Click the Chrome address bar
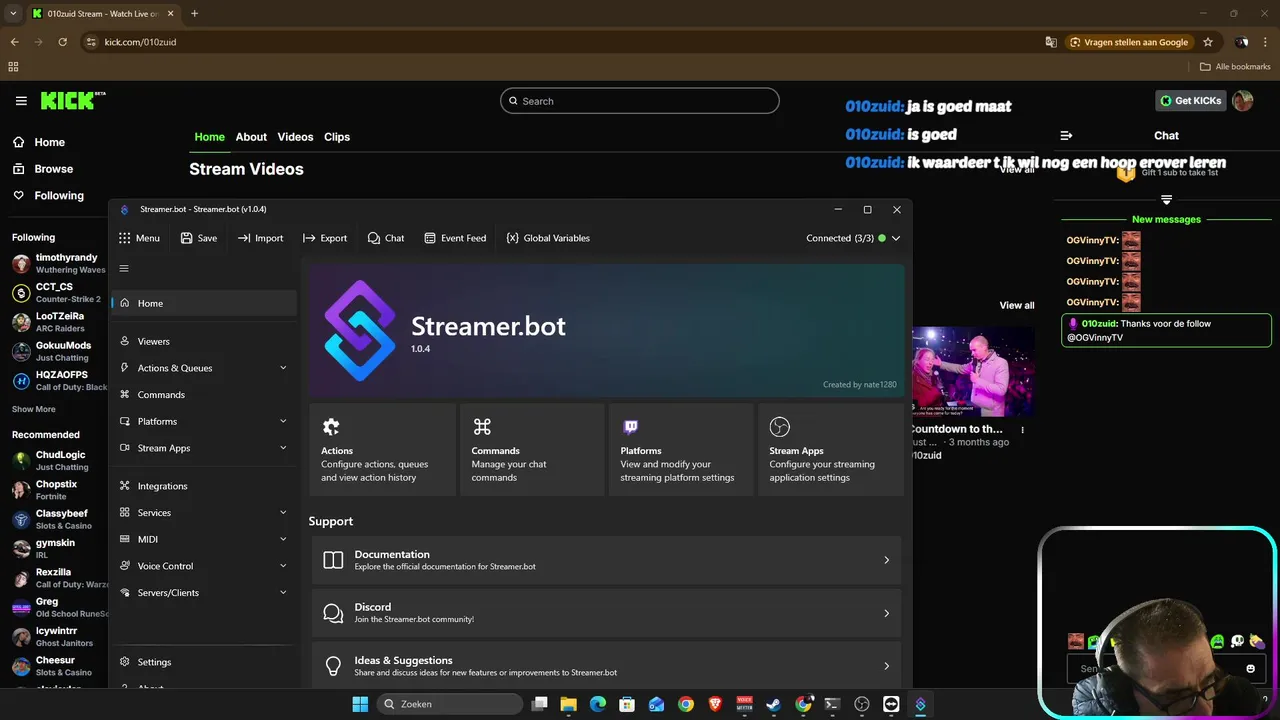1280x720 pixels. pos(560,42)
